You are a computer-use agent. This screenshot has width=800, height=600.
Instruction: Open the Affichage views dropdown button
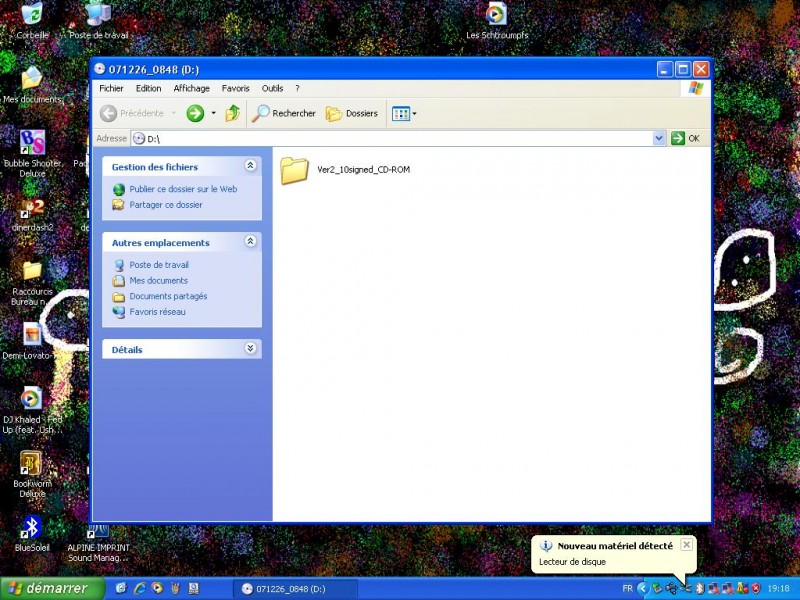tap(404, 114)
